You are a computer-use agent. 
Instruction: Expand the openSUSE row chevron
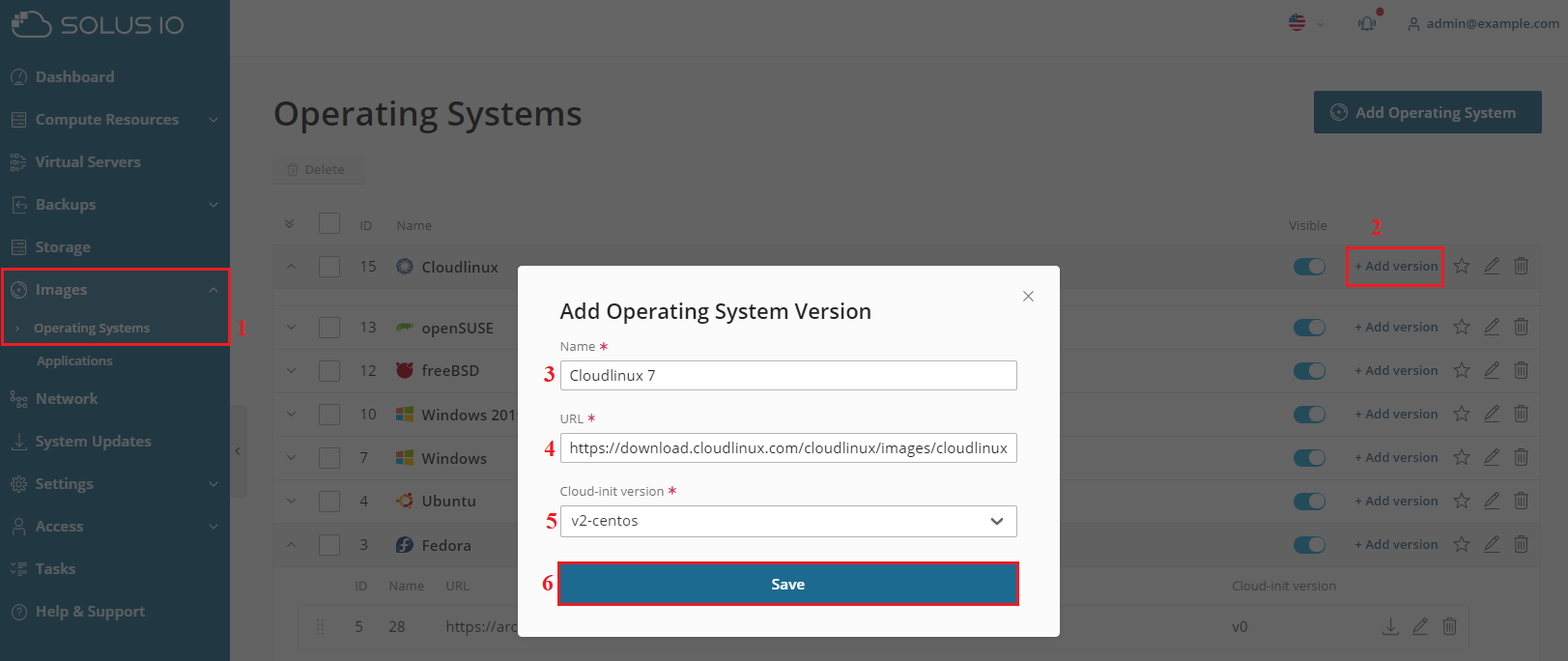291,328
